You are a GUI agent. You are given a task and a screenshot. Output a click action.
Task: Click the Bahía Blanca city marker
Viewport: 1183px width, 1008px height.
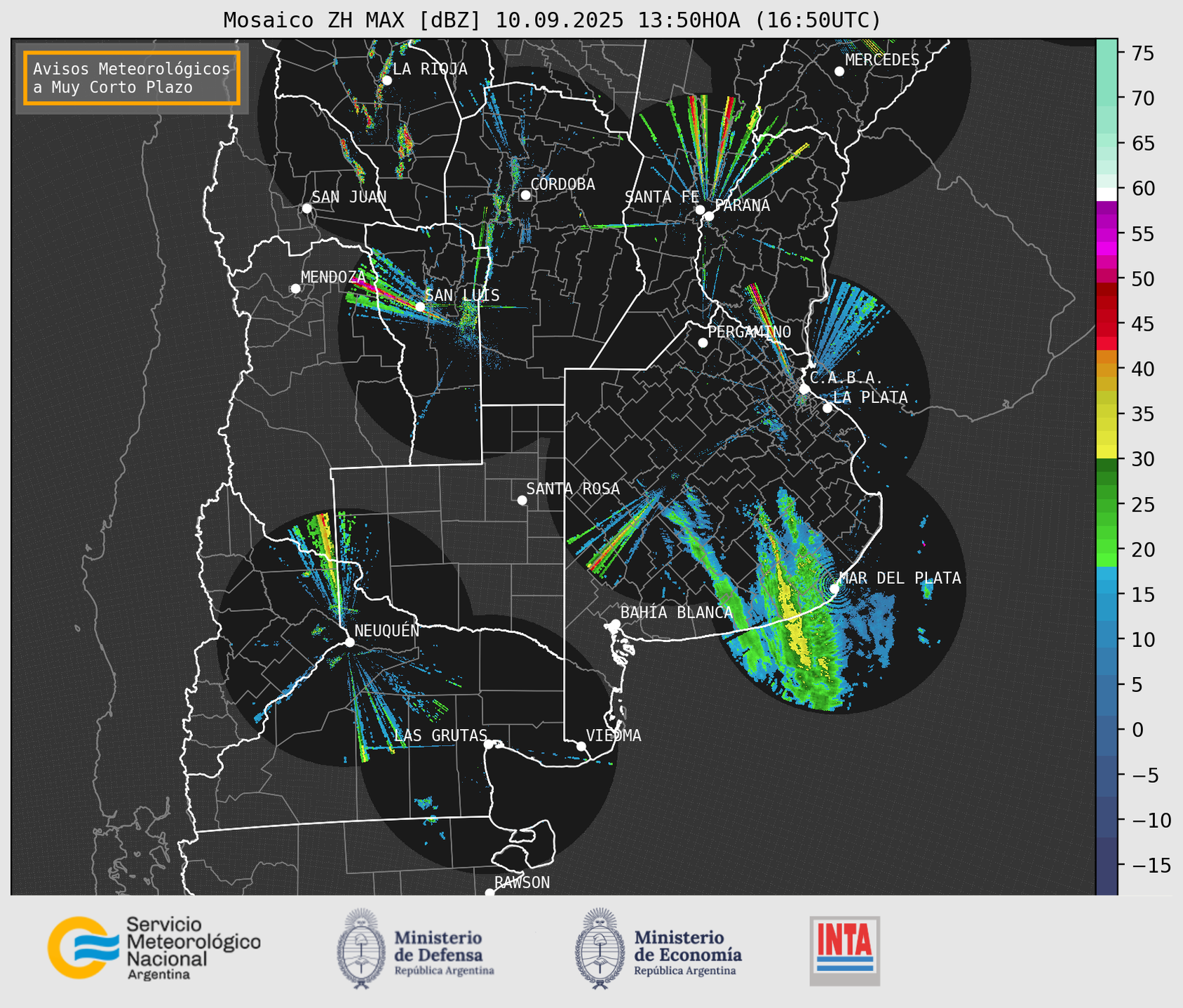tap(615, 624)
